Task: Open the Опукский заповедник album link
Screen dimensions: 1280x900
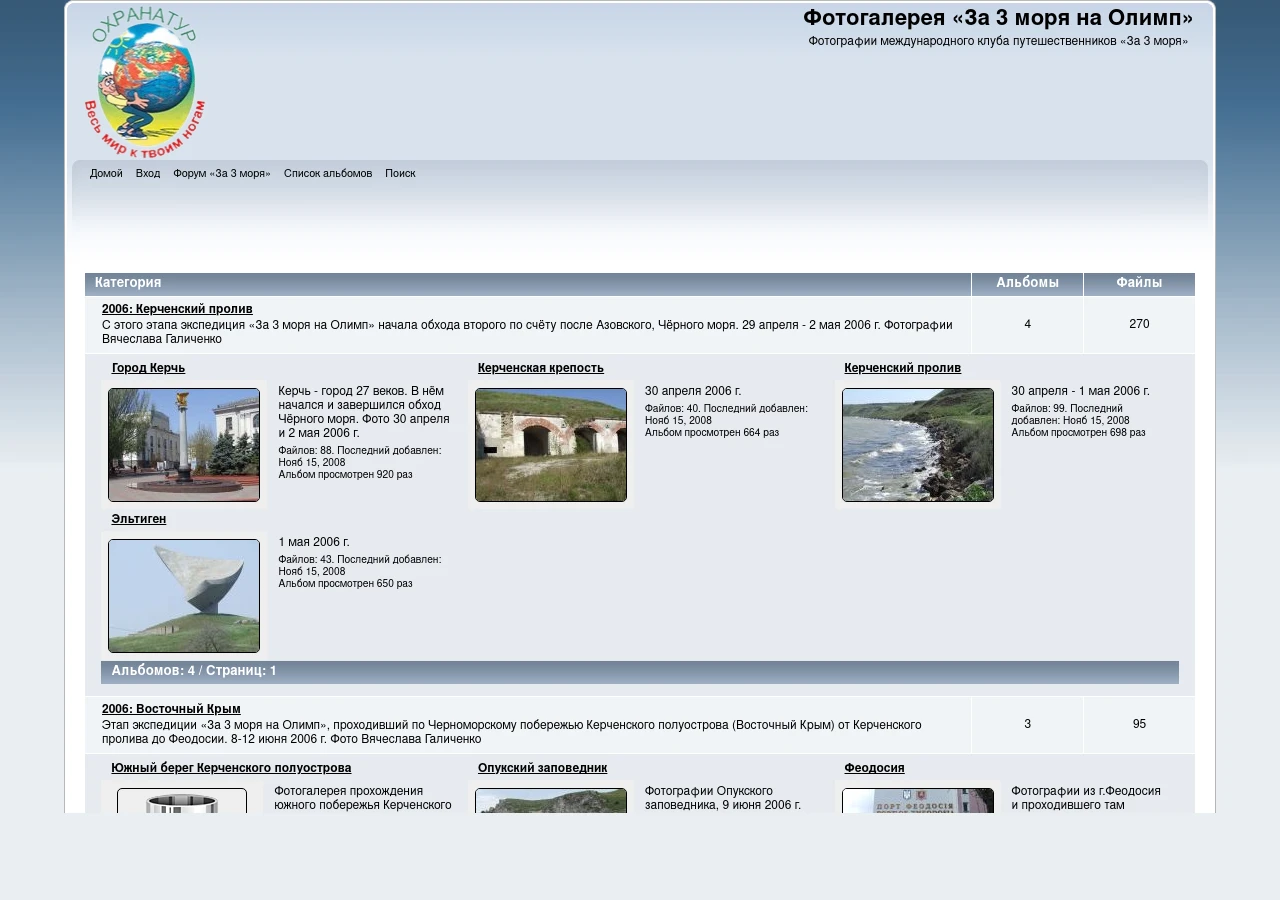Action: click(543, 768)
